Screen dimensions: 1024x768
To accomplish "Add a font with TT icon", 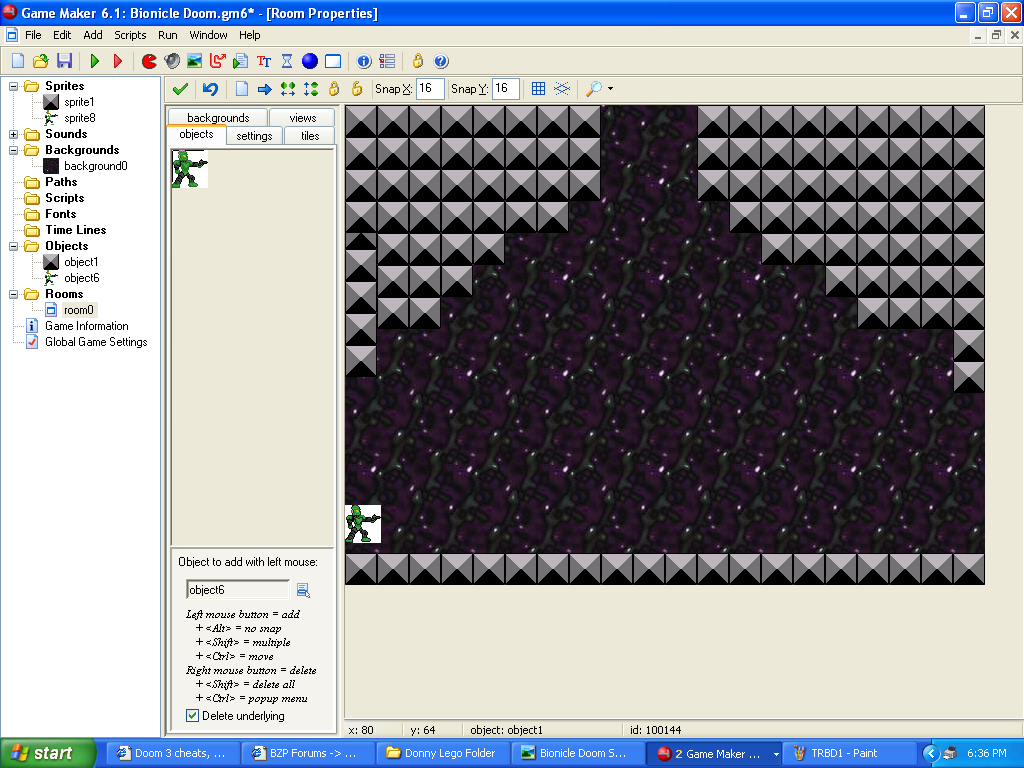I will pyautogui.click(x=264, y=61).
